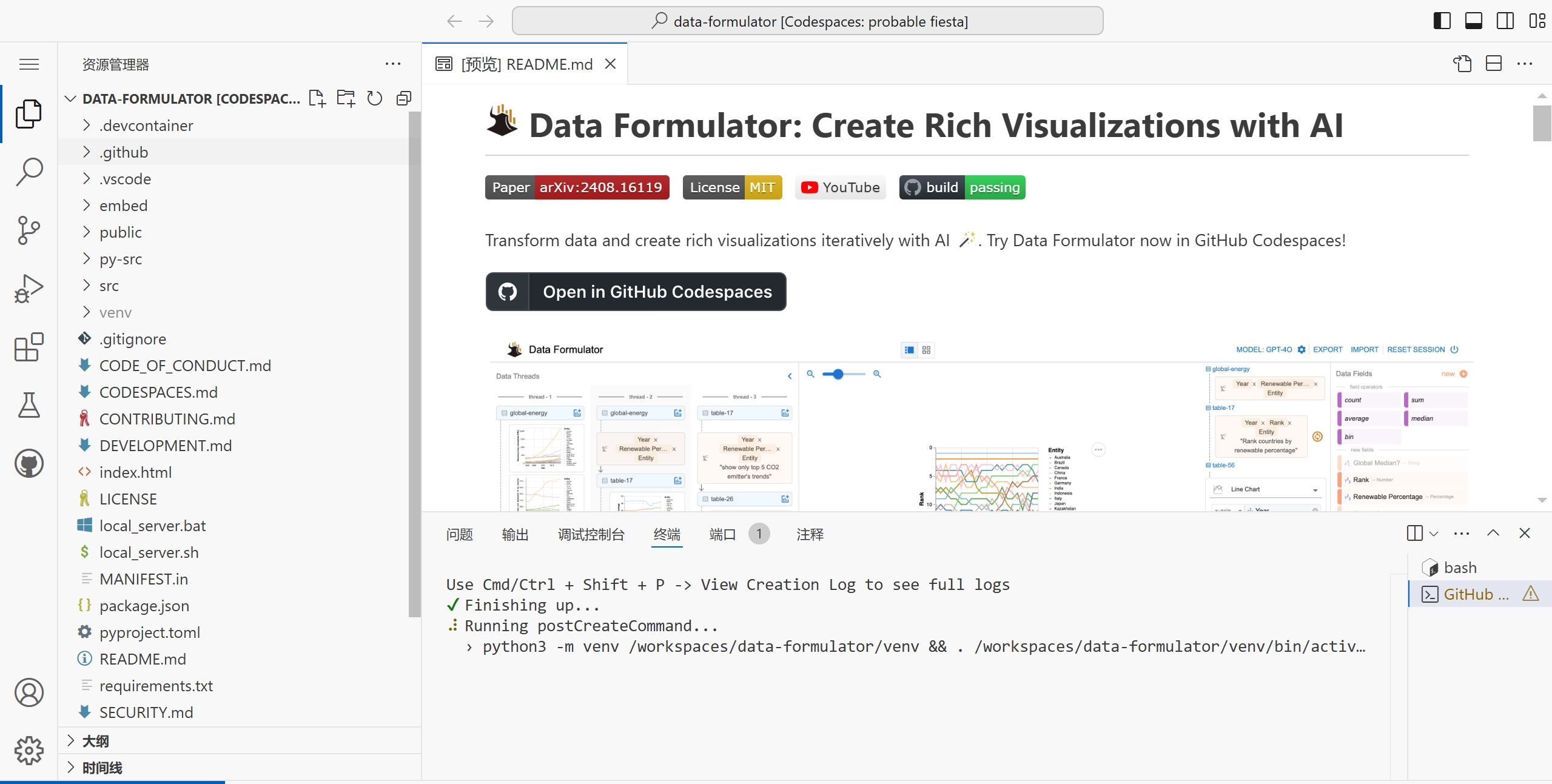Open editor more actions menu

pyautogui.click(x=1525, y=64)
